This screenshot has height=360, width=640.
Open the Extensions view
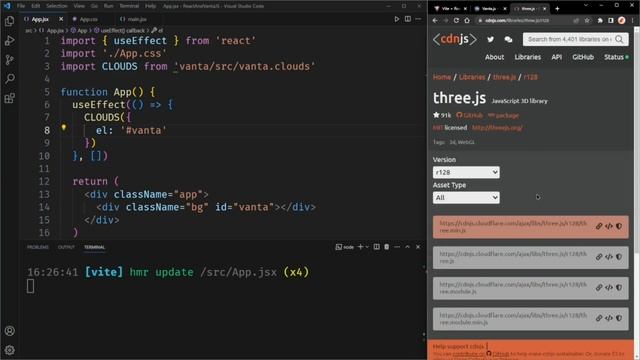(9, 98)
